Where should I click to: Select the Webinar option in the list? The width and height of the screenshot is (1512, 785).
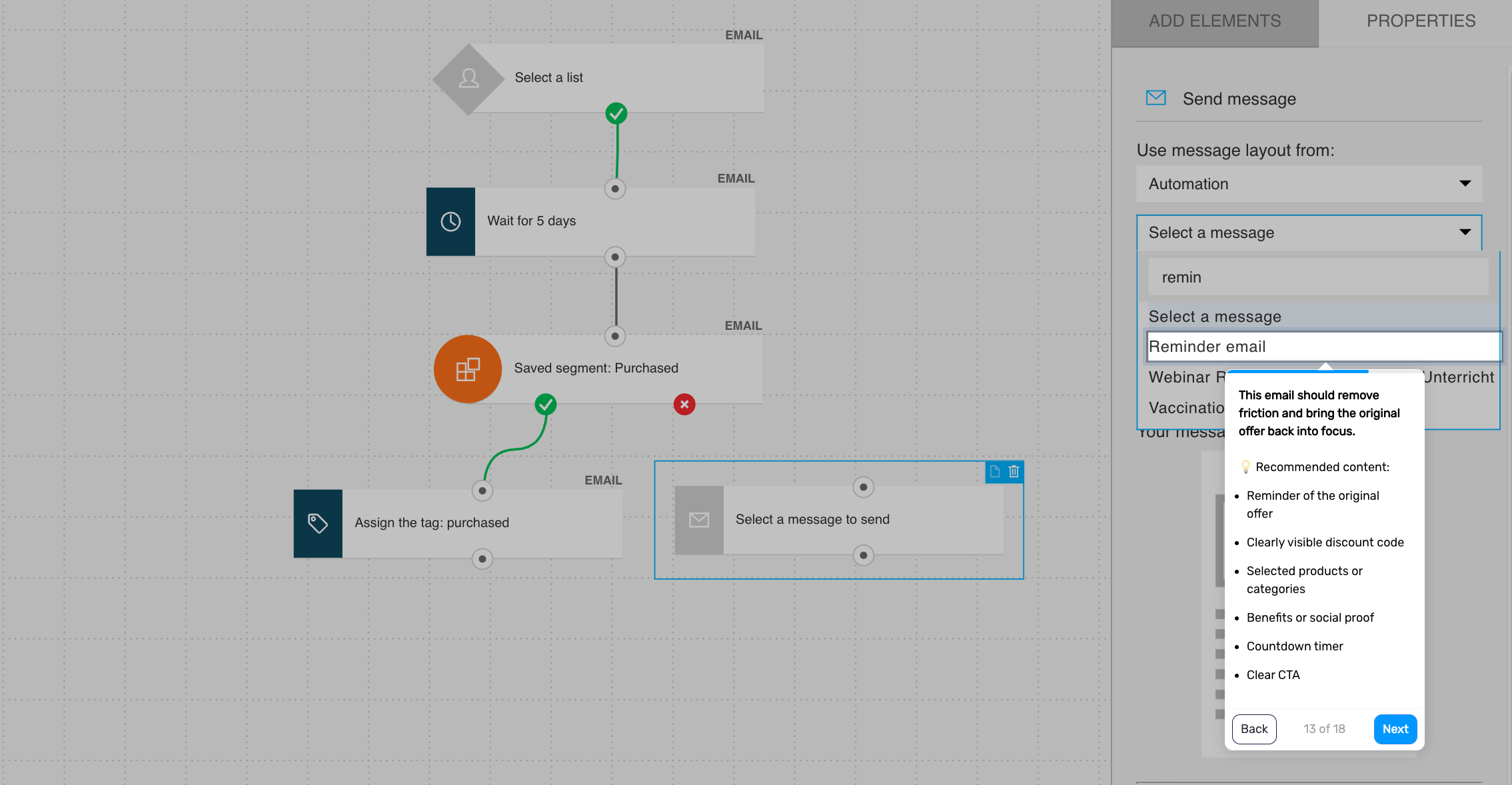1186,377
